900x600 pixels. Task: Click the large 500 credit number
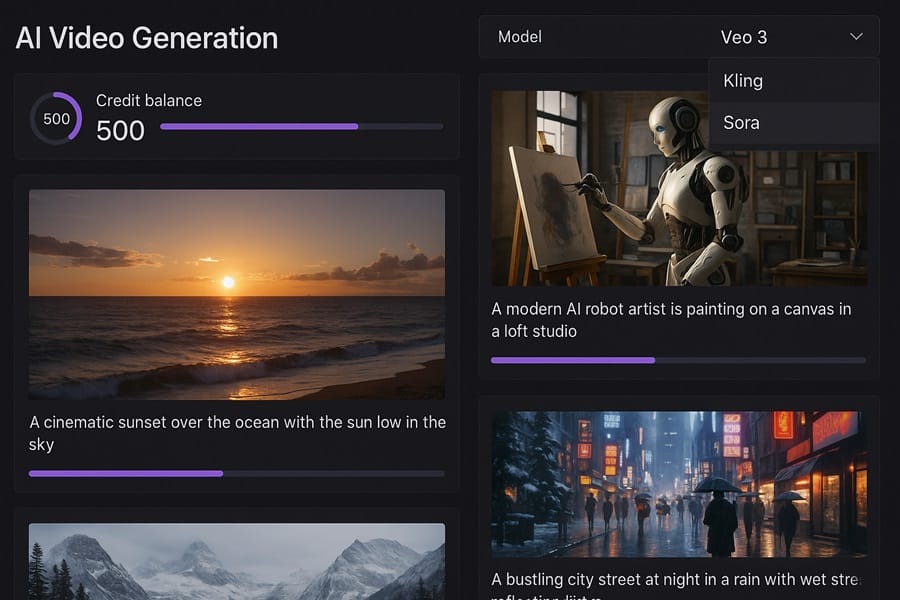tap(120, 131)
